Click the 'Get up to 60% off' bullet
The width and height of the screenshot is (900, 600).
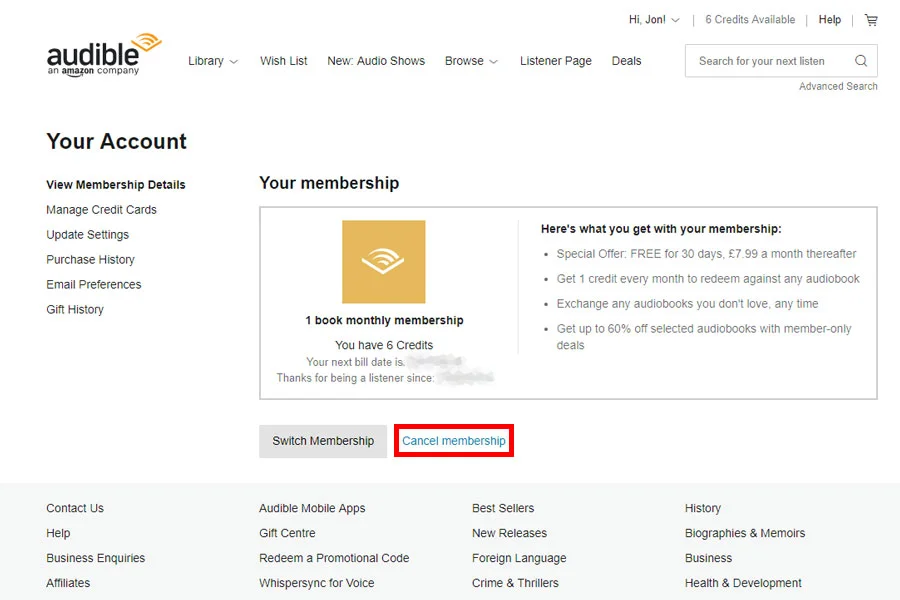point(704,337)
